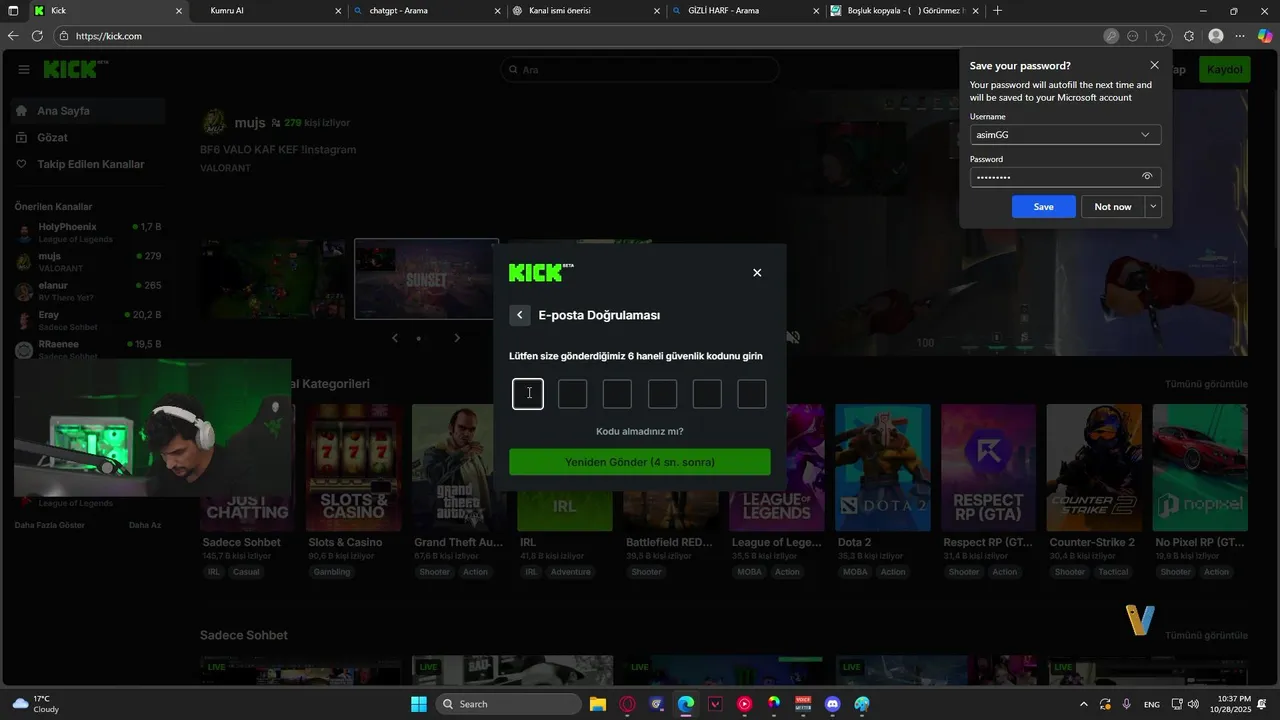Open Opera GX from the taskbar
The width and height of the screenshot is (1280, 720).
tap(628, 704)
